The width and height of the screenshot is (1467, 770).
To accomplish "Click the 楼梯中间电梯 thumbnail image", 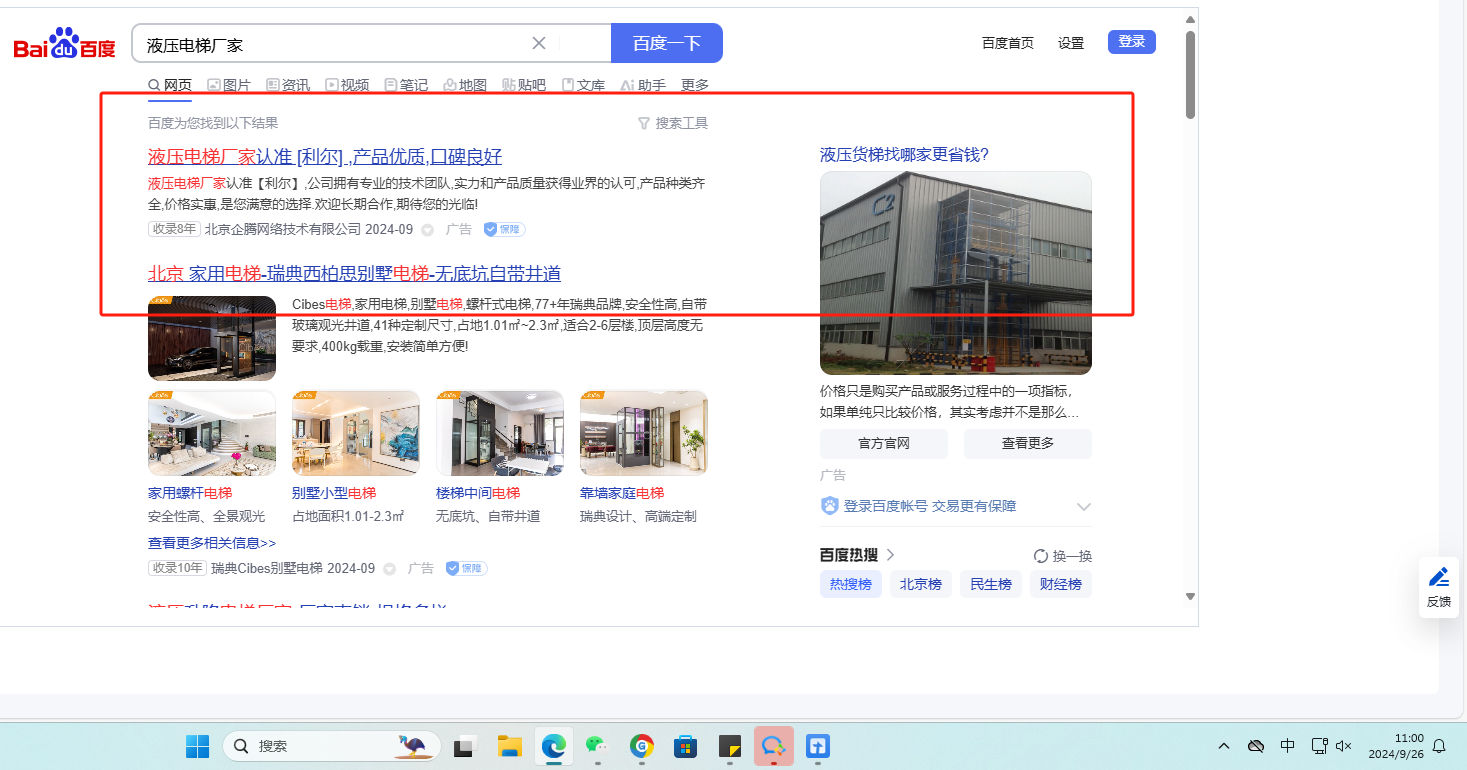I will 500,433.
